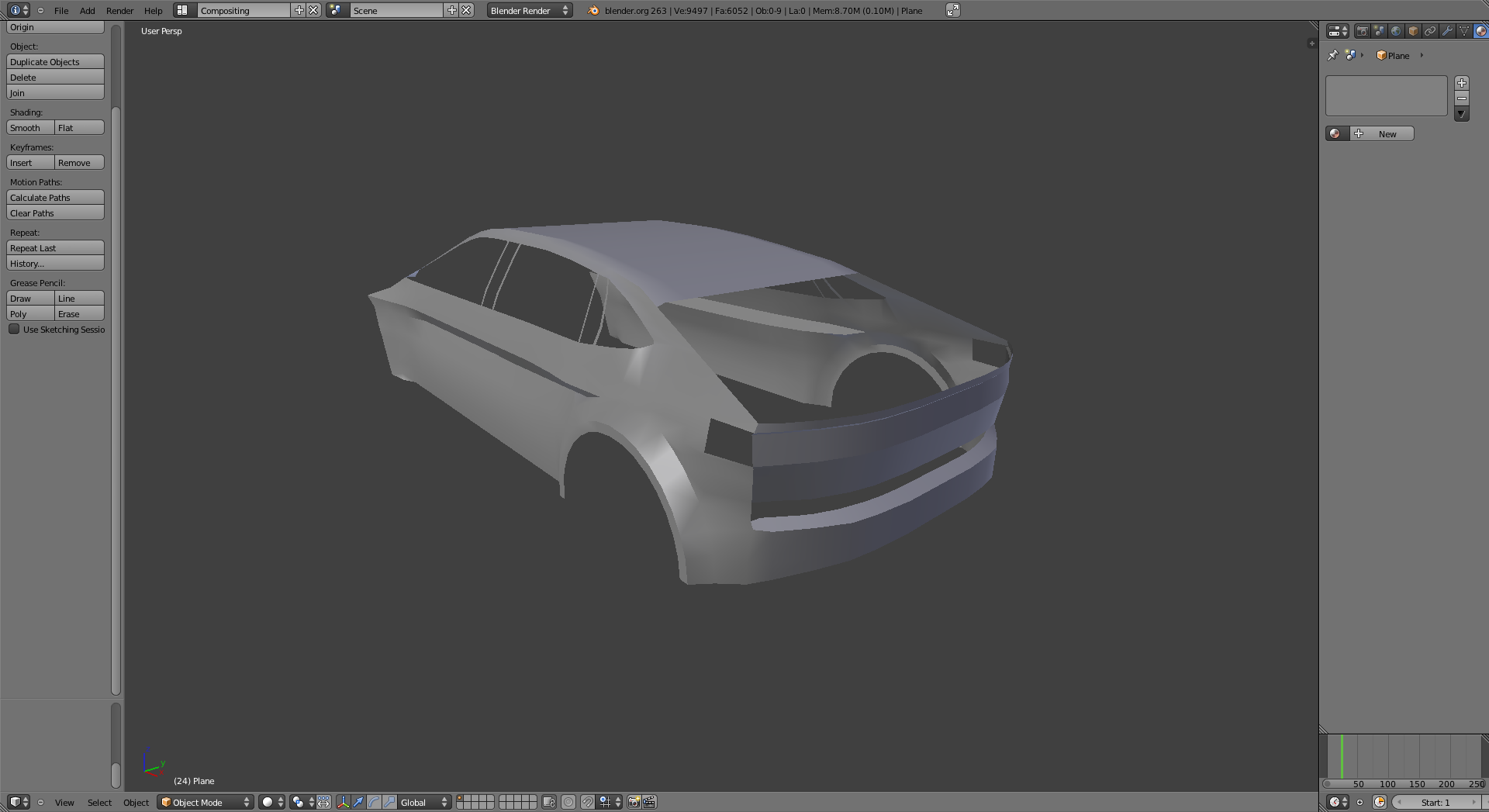
Task: Open the 3D View editor type selector
Action: click(19, 802)
